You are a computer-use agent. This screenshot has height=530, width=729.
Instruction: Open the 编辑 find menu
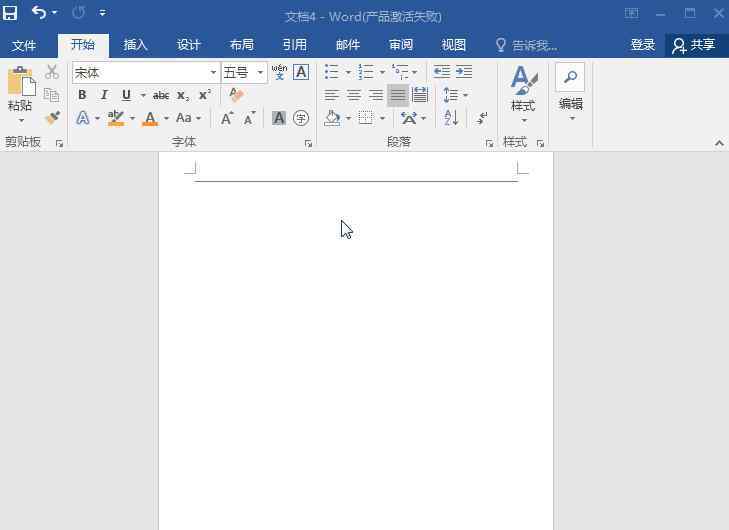(x=570, y=93)
